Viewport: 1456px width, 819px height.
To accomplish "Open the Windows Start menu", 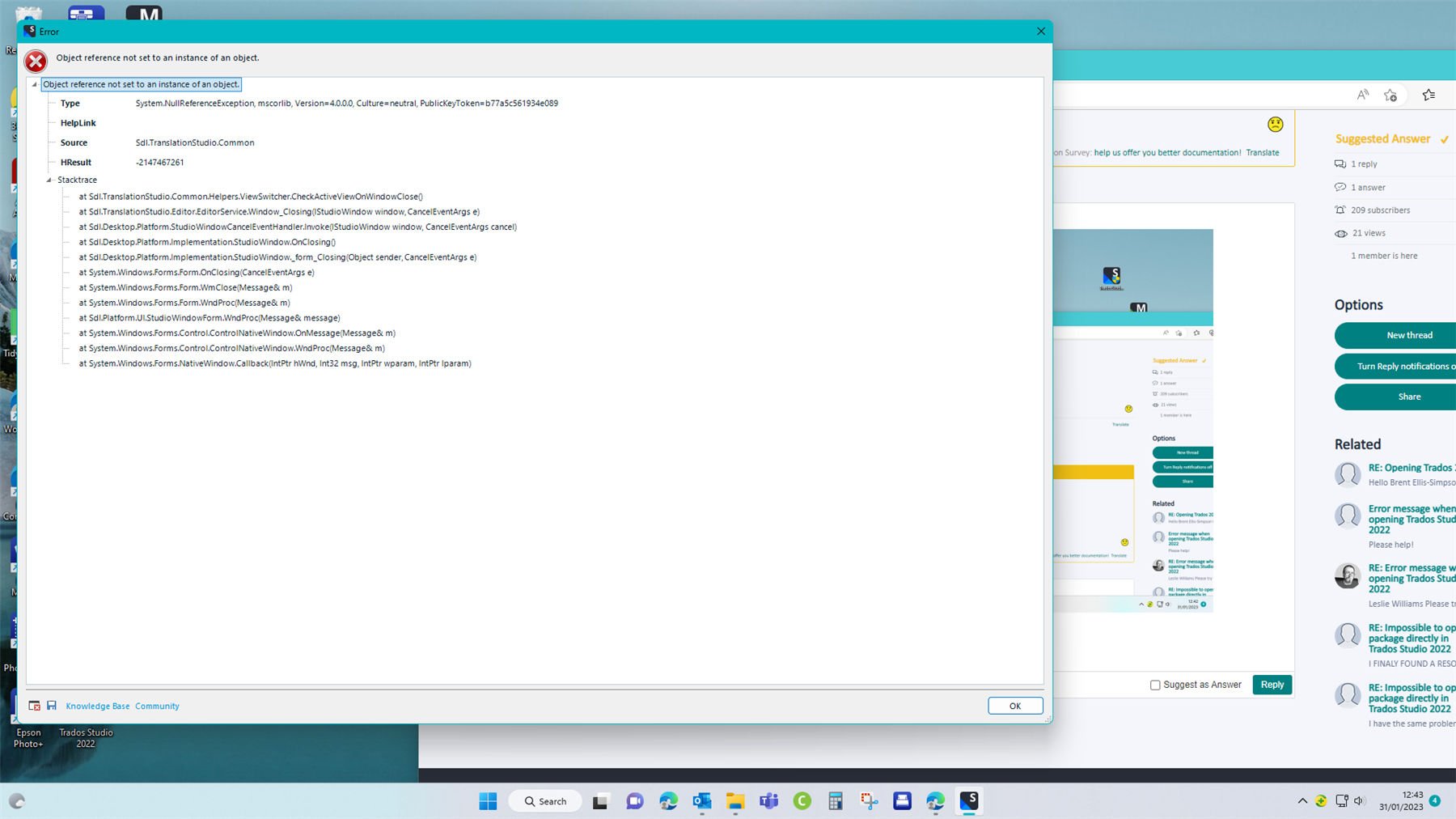I will 488,801.
